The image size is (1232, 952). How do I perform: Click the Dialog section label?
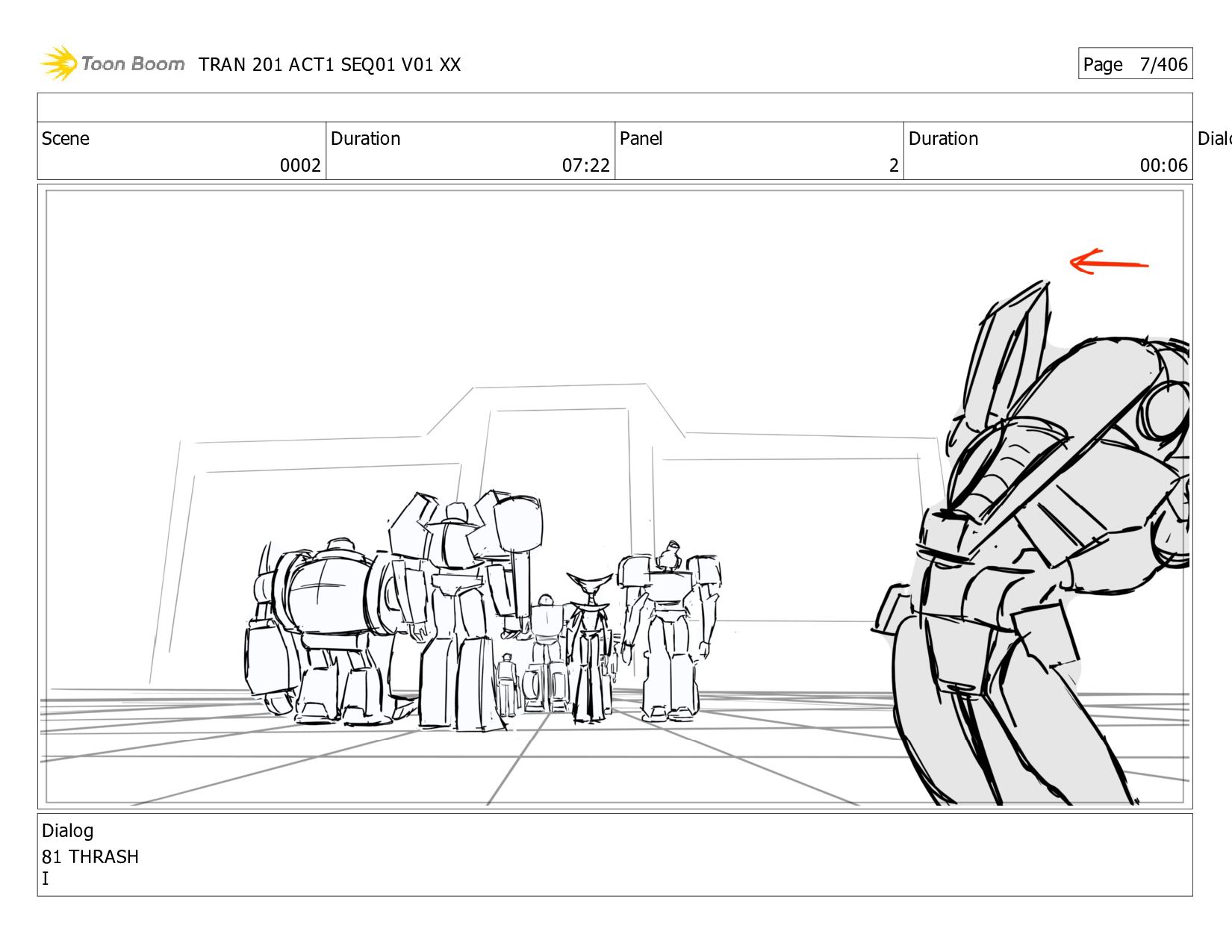pyautogui.click(x=68, y=831)
